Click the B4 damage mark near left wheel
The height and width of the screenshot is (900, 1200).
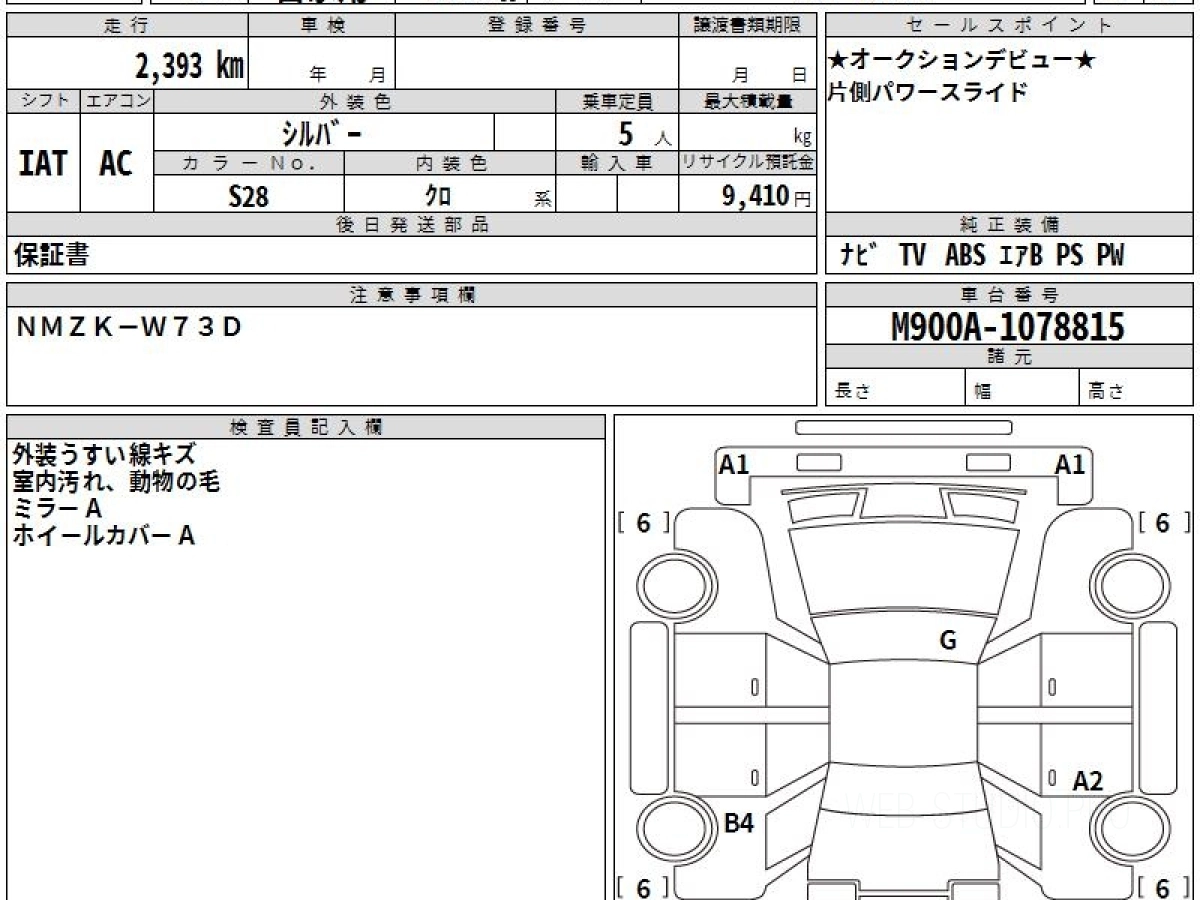pos(739,824)
